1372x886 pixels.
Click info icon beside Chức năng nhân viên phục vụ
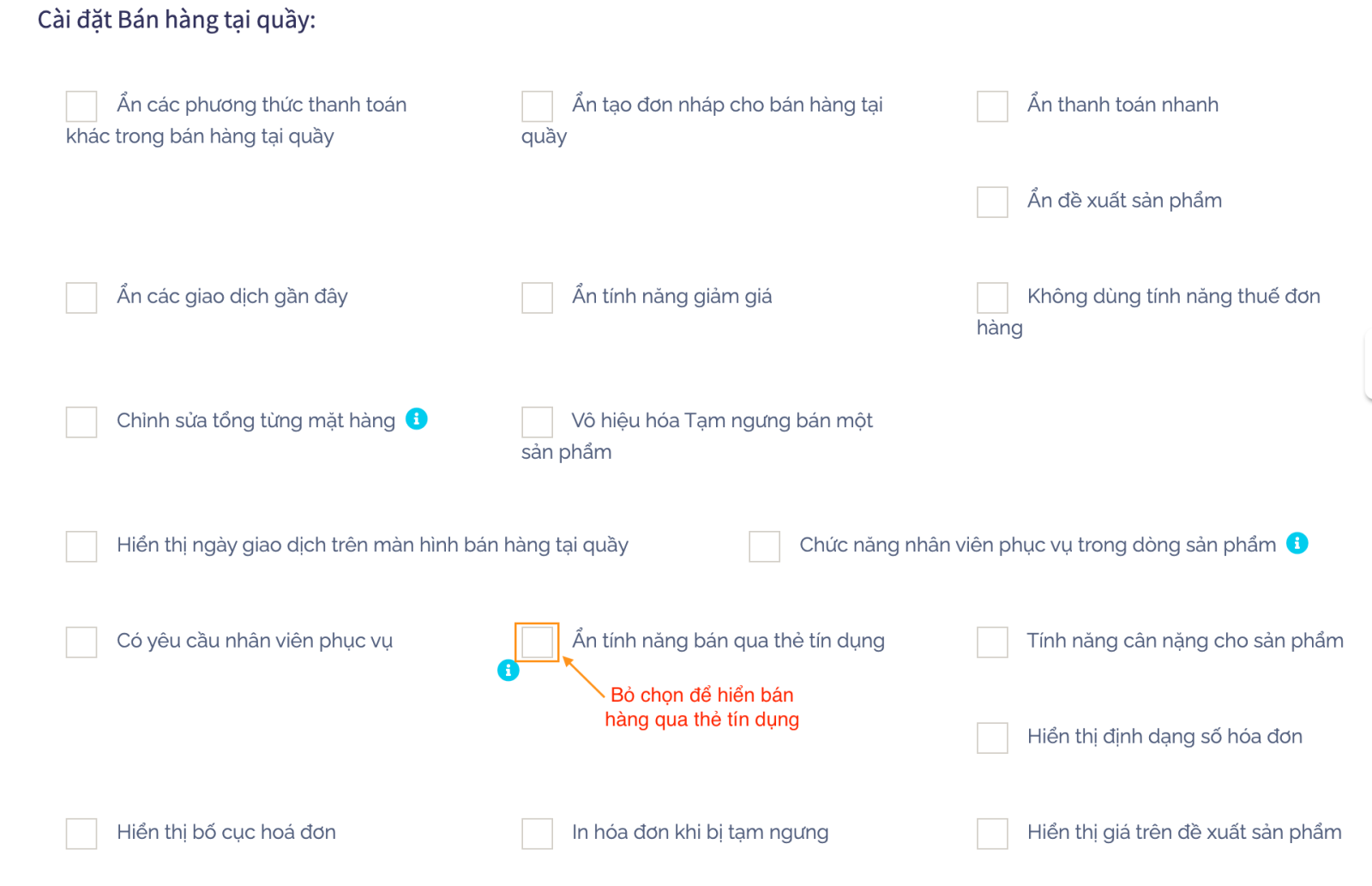(x=1297, y=543)
